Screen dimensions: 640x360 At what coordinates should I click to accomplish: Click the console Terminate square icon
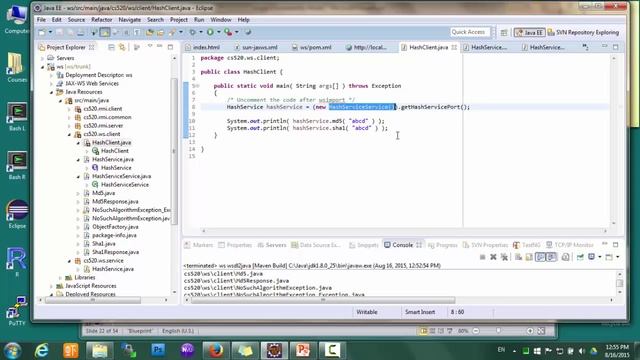coord(482,257)
